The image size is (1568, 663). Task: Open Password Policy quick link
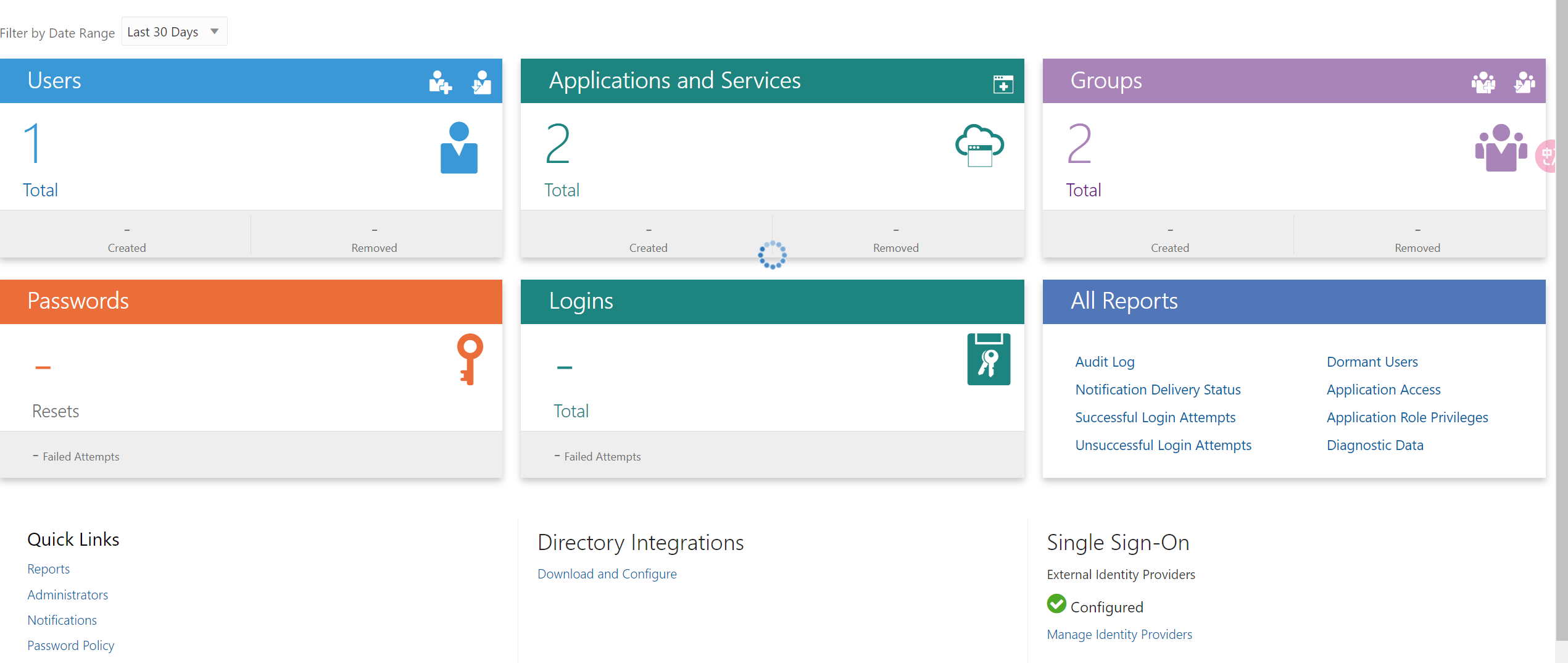coord(71,646)
